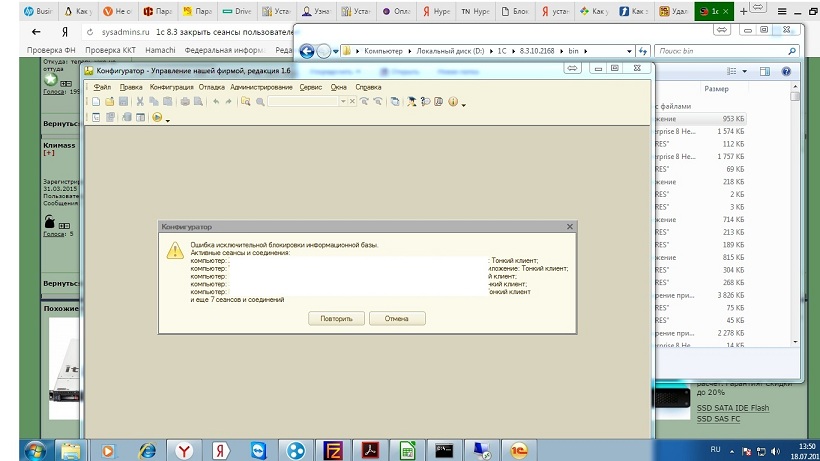The width and height of the screenshot is (820, 461).
Task: Click the Undo arrow in Configurator toolbar
Action: click(216, 101)
